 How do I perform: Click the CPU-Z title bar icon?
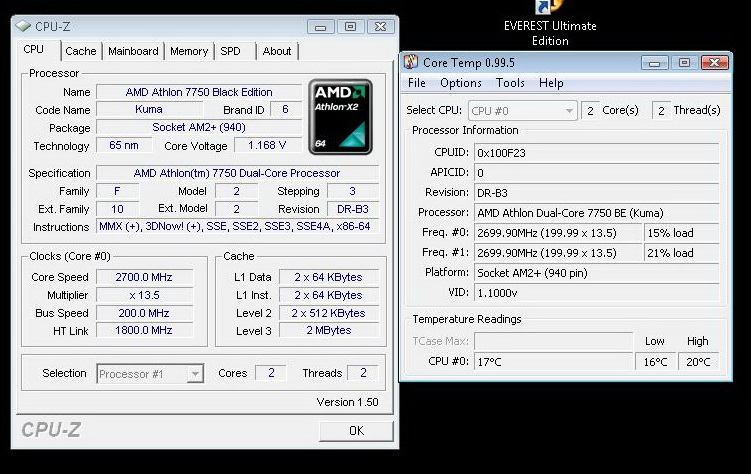(23, 26)
